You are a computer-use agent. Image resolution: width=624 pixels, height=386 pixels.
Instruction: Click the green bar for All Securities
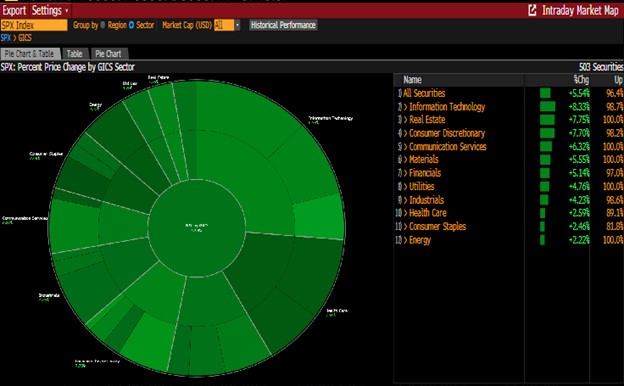coord(545,93)
